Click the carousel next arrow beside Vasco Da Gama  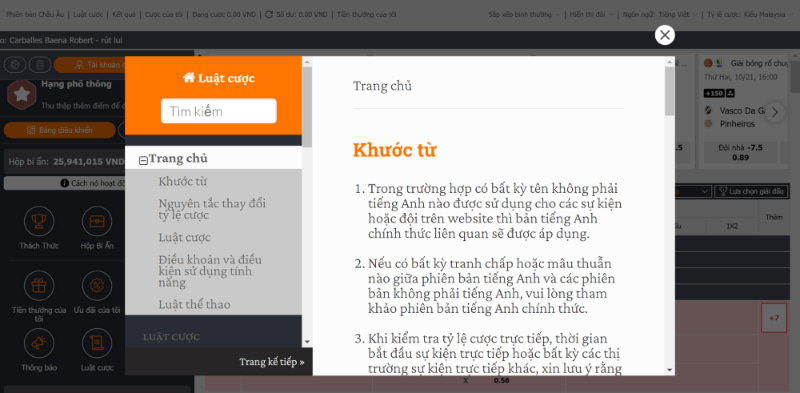[x=774, y=112]
